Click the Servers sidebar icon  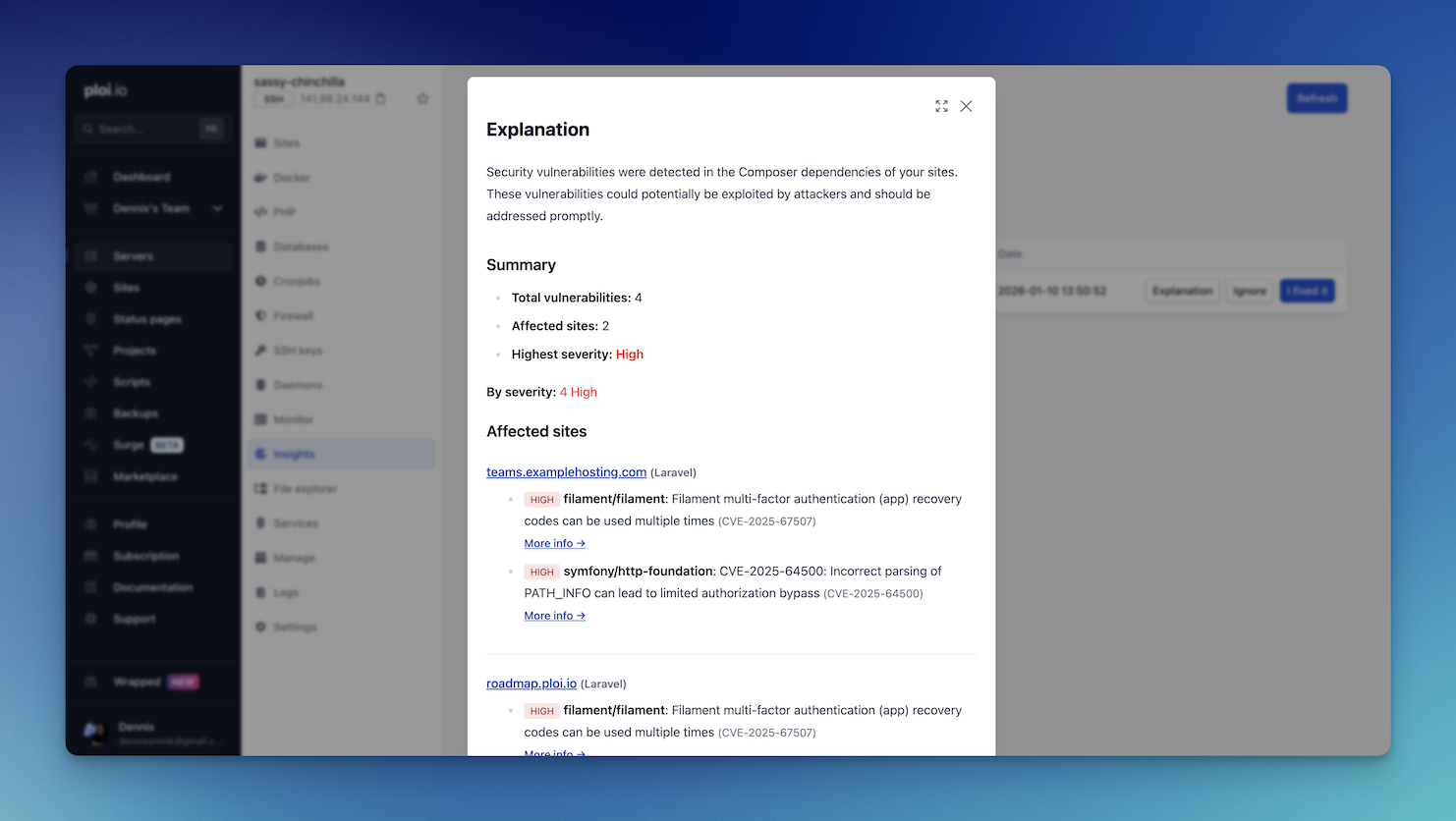pyautogui.click(x=91, y=256)
